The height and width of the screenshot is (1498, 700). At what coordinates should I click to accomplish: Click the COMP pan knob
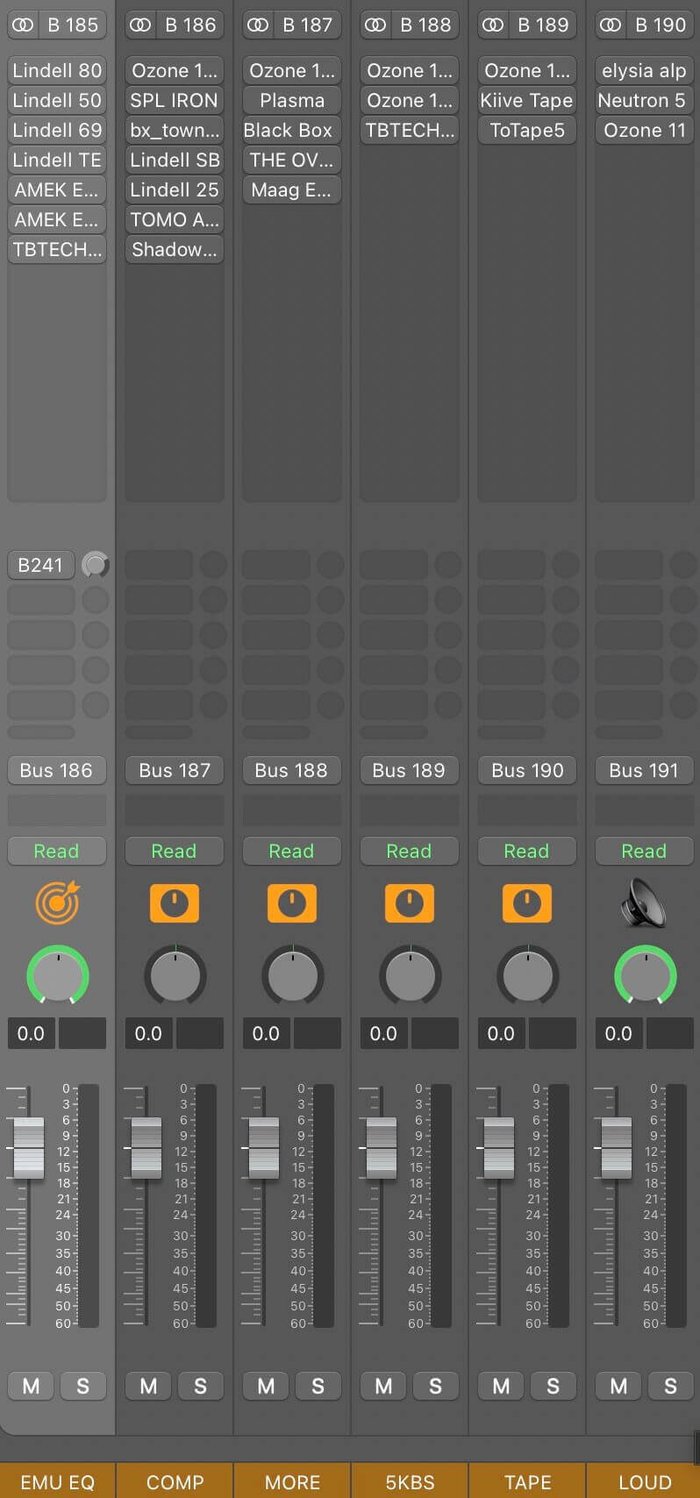(x=175, y=975)
